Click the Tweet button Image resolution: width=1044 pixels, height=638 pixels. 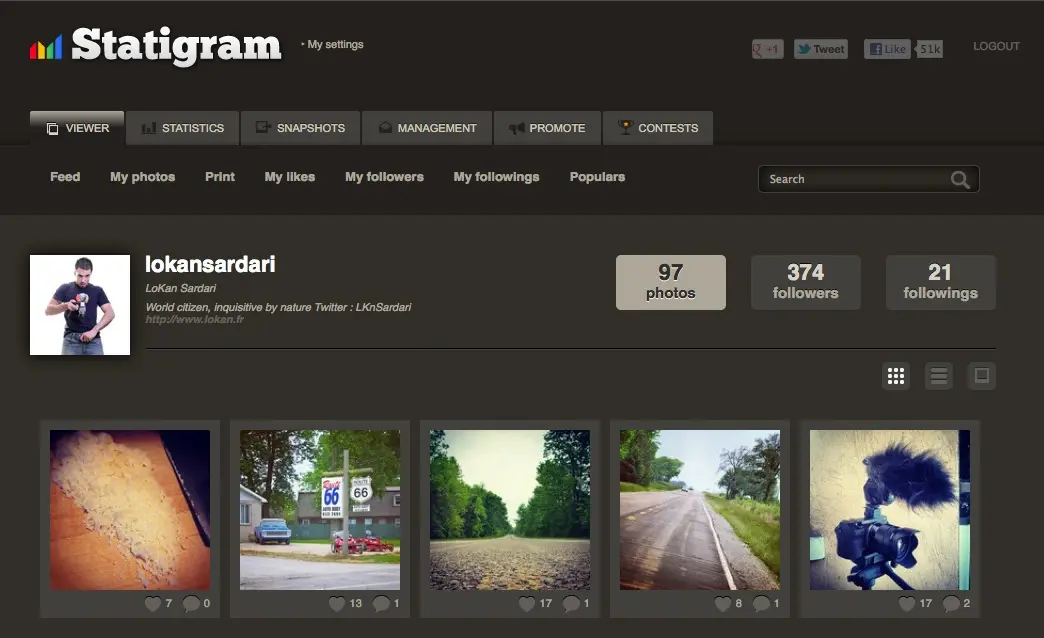click(x=820, y=47)
